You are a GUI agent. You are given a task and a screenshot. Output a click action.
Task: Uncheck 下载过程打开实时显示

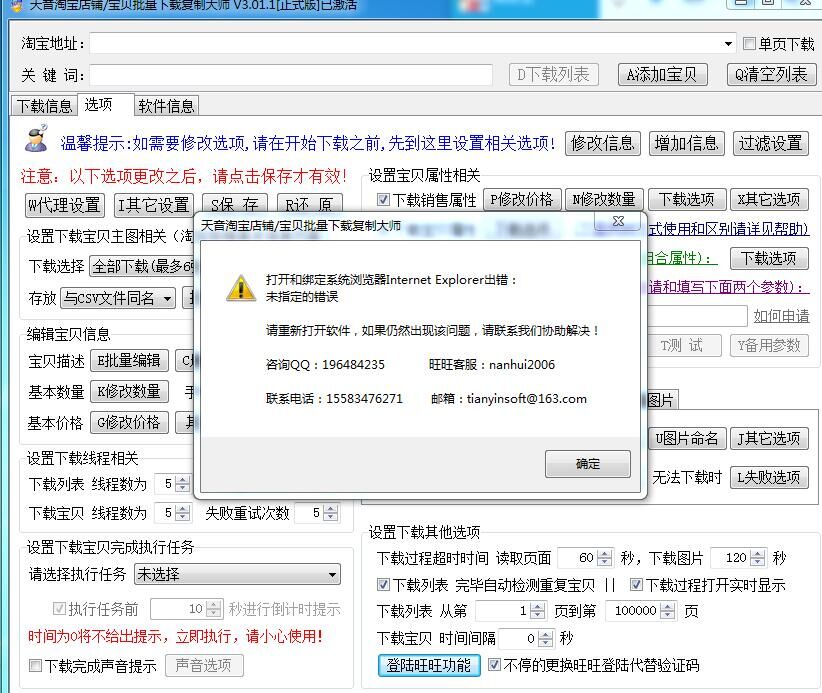click(636, 585)
